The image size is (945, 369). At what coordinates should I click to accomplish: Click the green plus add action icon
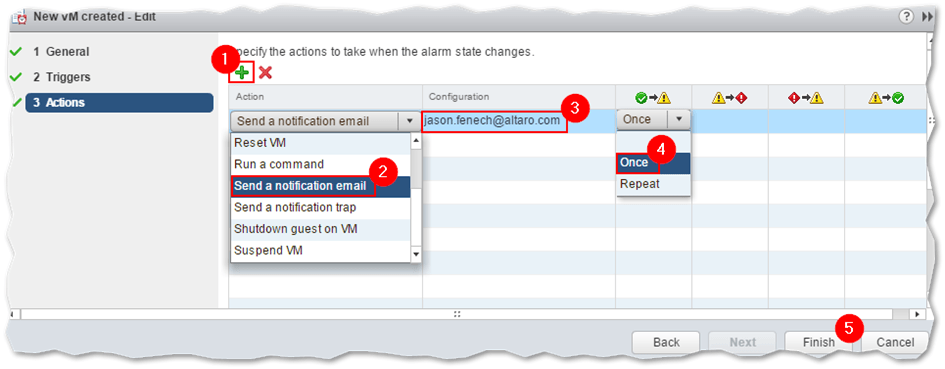pyautogui.click(x=242, y=73)
